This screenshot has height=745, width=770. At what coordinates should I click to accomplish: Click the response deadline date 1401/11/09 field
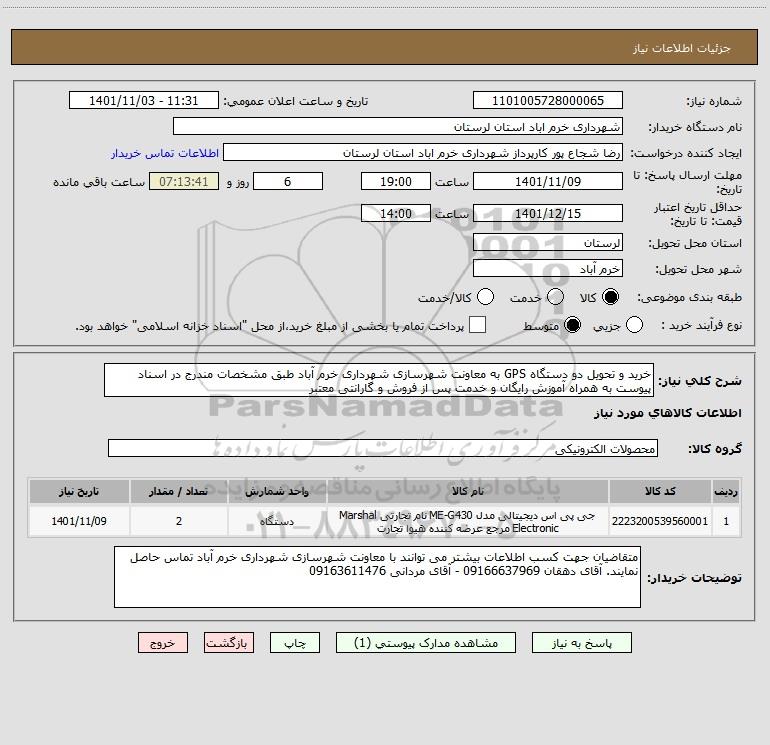pos(548,181)
